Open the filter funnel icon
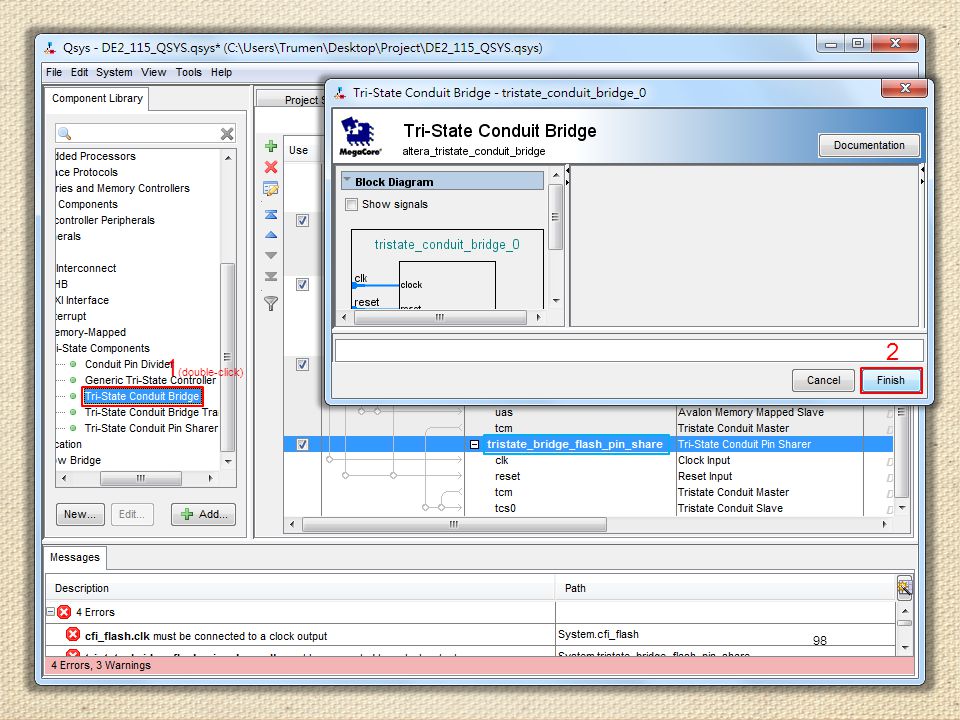The height and width of the screenshot is (720, 960). (x=271, y=303)
